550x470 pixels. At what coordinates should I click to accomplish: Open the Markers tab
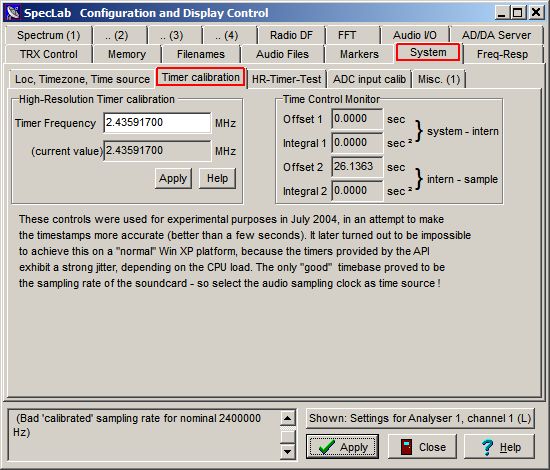[x=359, y=54]
